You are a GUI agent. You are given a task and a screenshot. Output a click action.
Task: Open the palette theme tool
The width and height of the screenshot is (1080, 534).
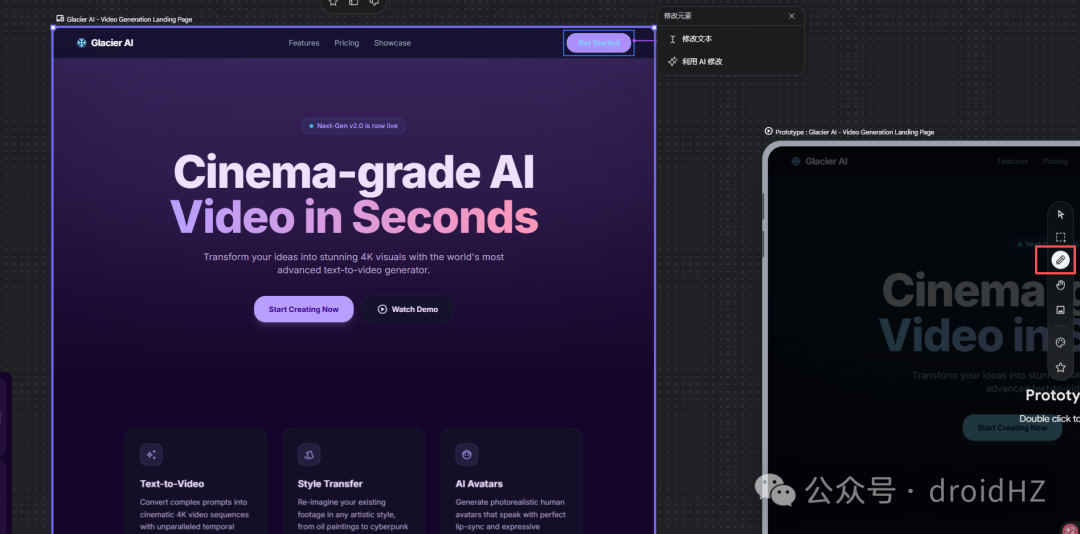(1061, 342)
